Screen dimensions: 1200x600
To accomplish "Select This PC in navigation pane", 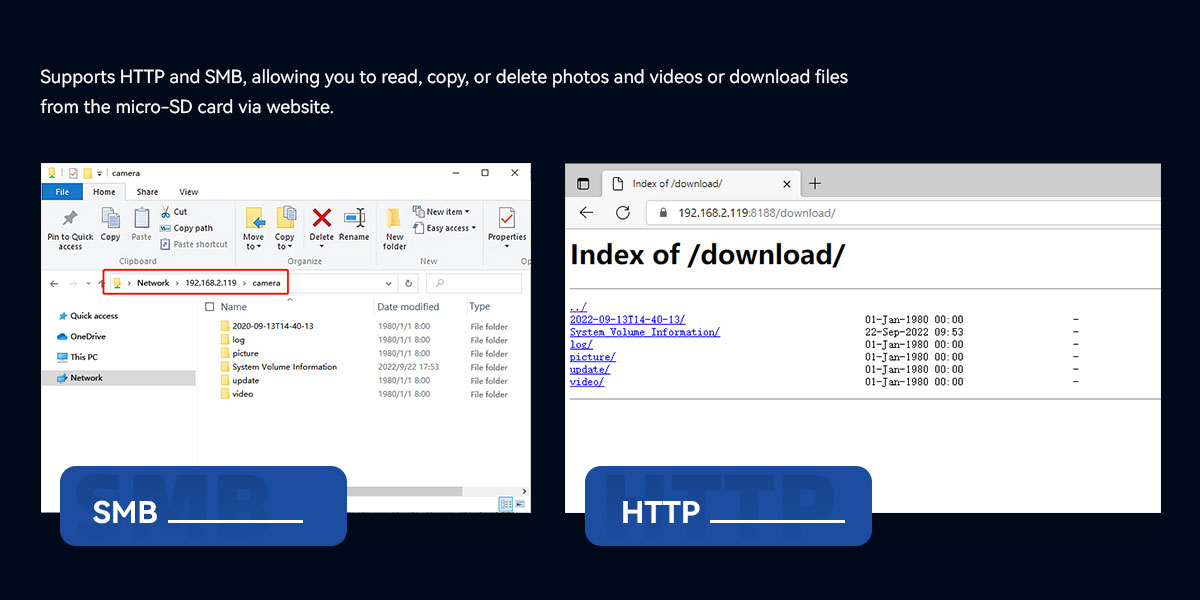I will tap(84, 357).
